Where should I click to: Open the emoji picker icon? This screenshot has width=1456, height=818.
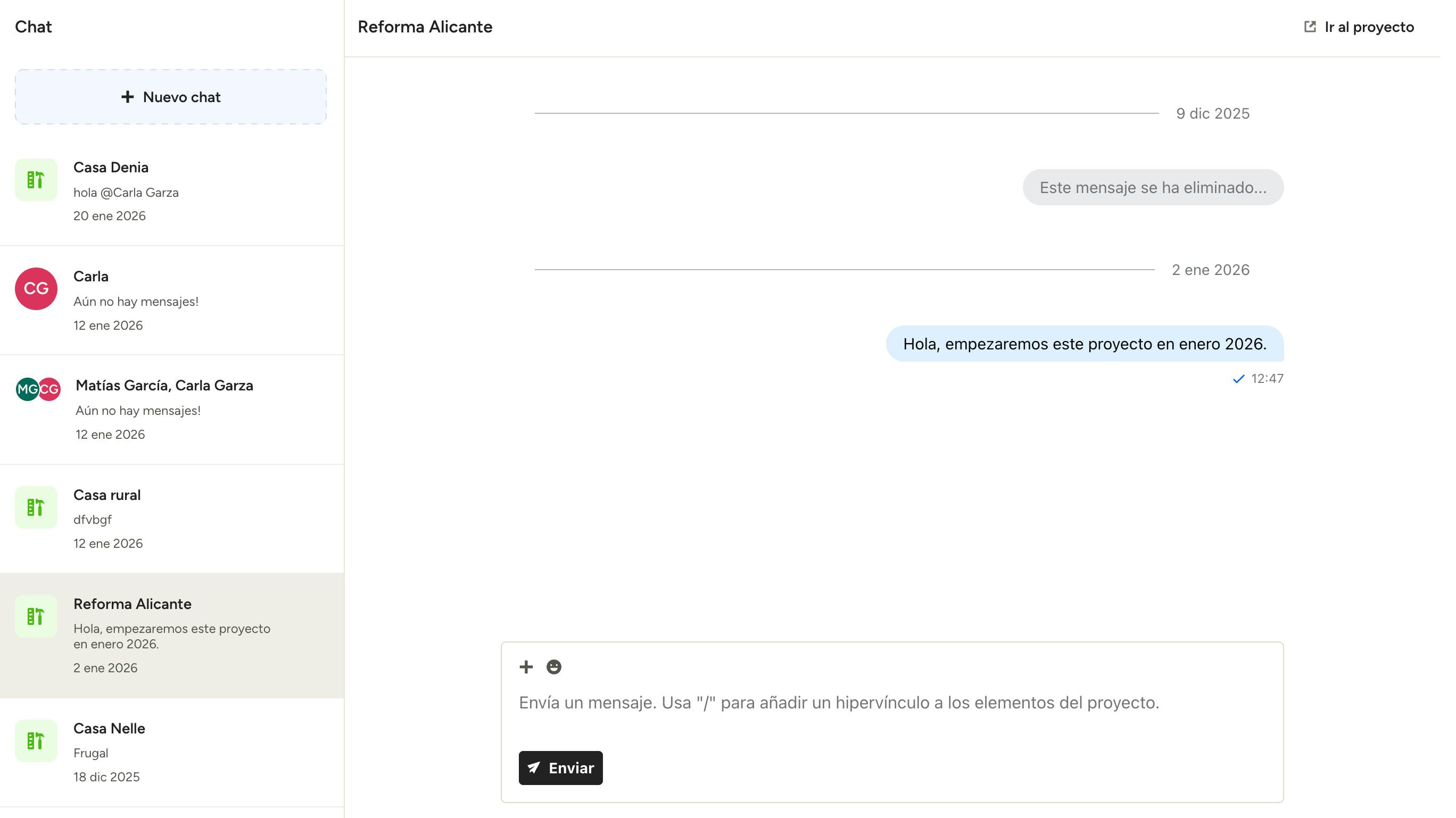[553, 667]
